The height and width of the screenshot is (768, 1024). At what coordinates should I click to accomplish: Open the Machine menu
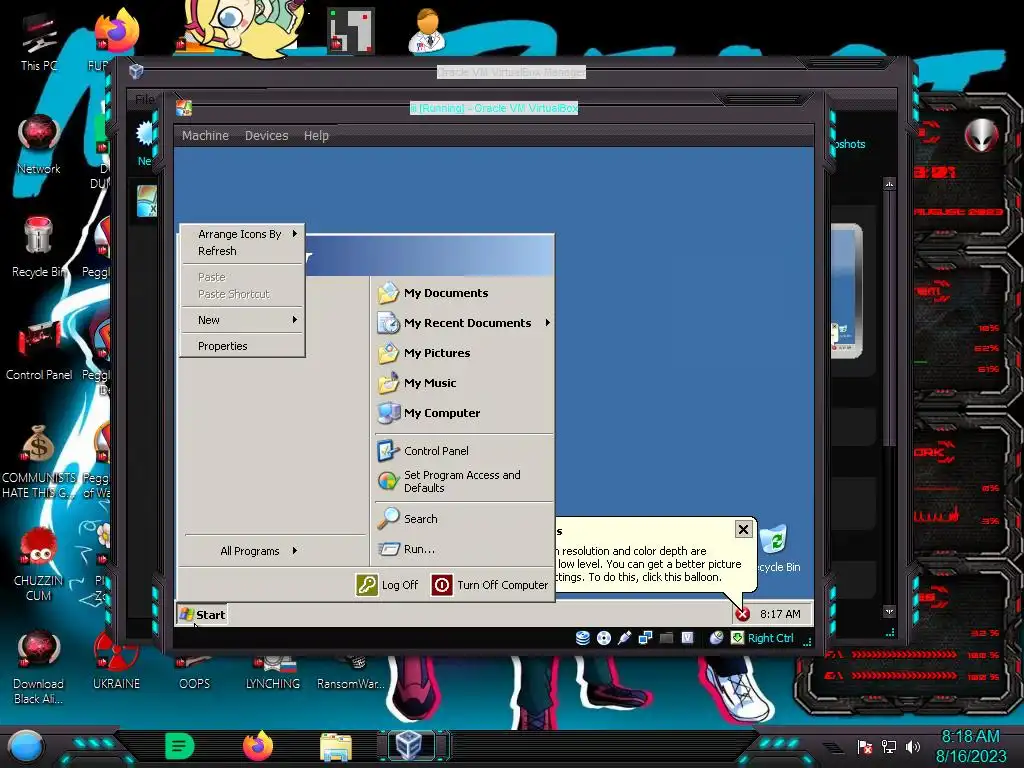pos(205,135)
